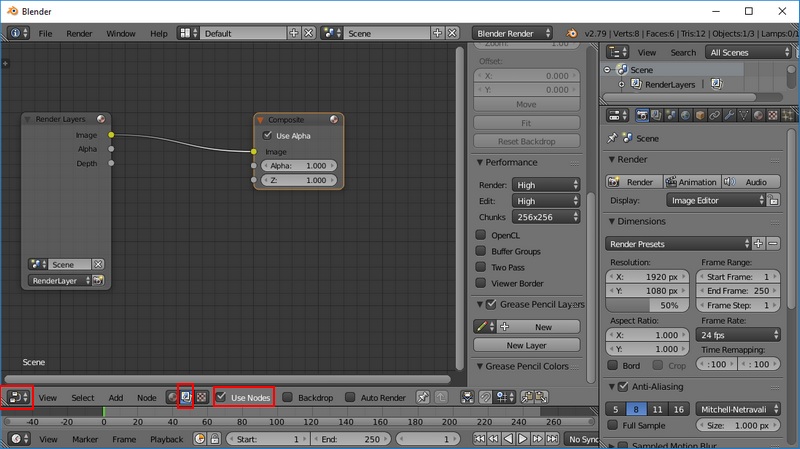Open the Blender Render engine dropdown

(512, 33)
